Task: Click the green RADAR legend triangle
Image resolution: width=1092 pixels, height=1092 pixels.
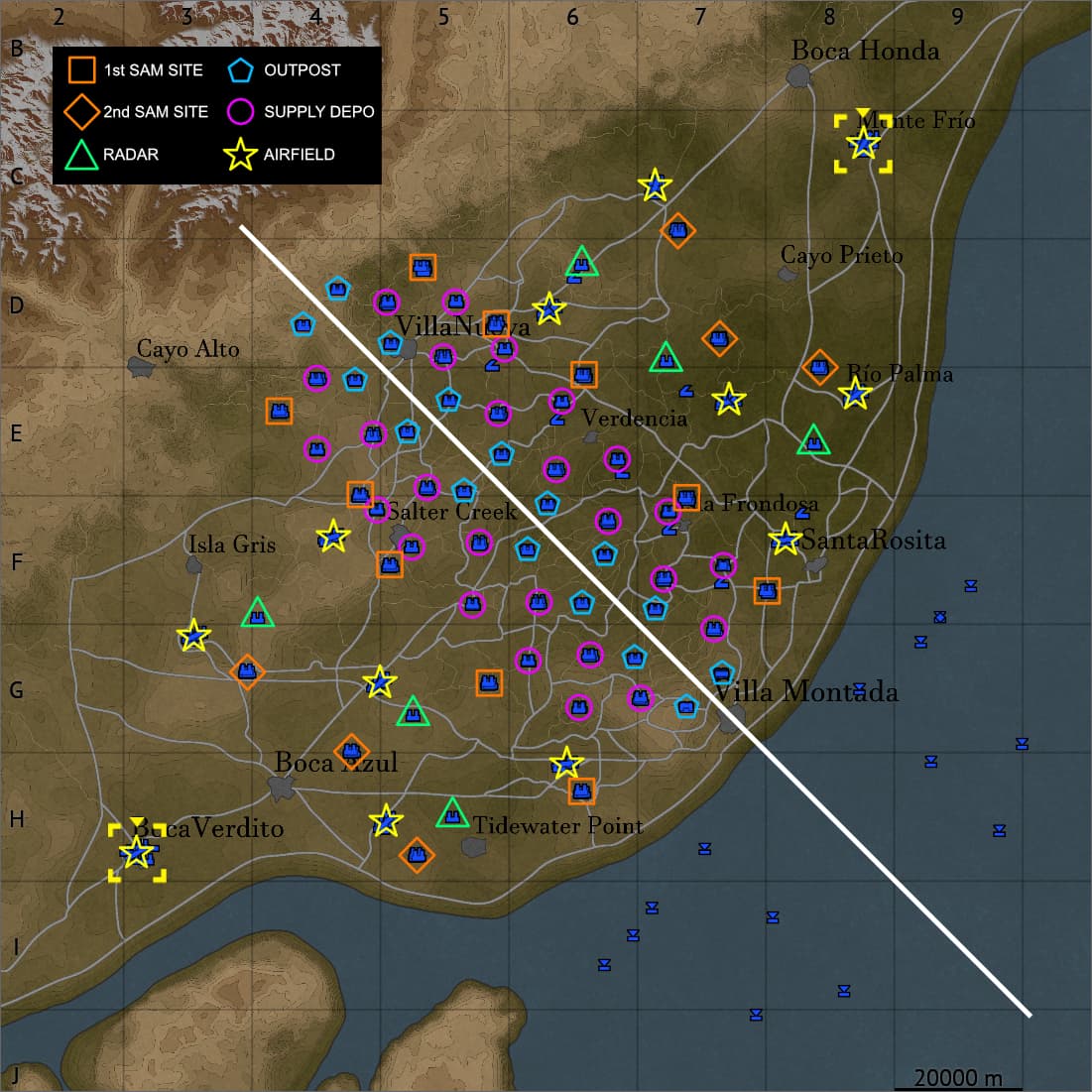Action: tap(81, 155)
